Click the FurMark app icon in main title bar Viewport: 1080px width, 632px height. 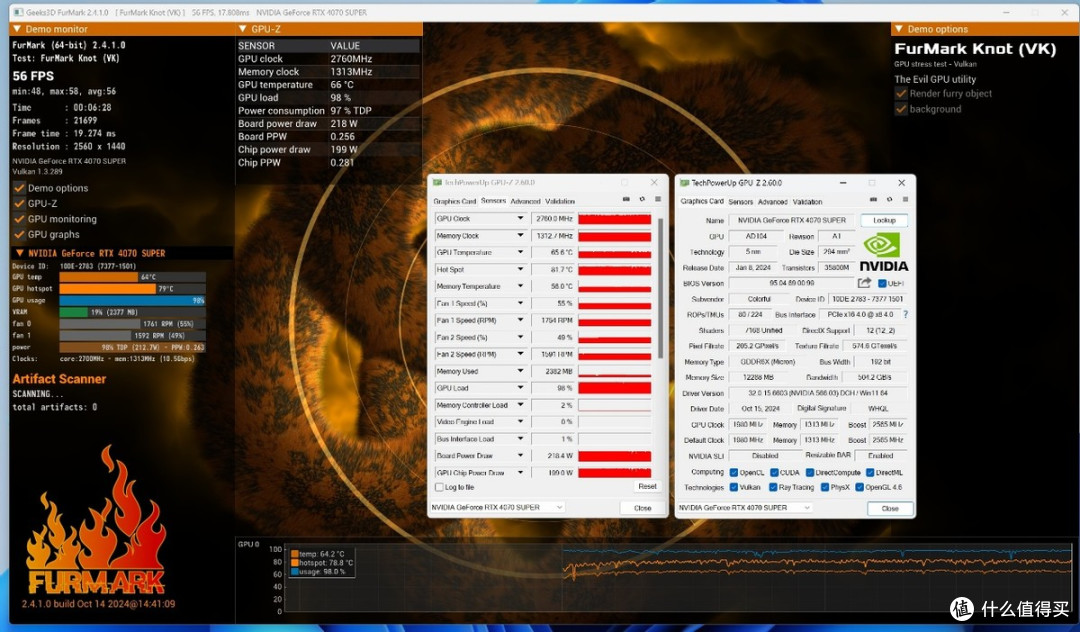[x=18, y=12]
